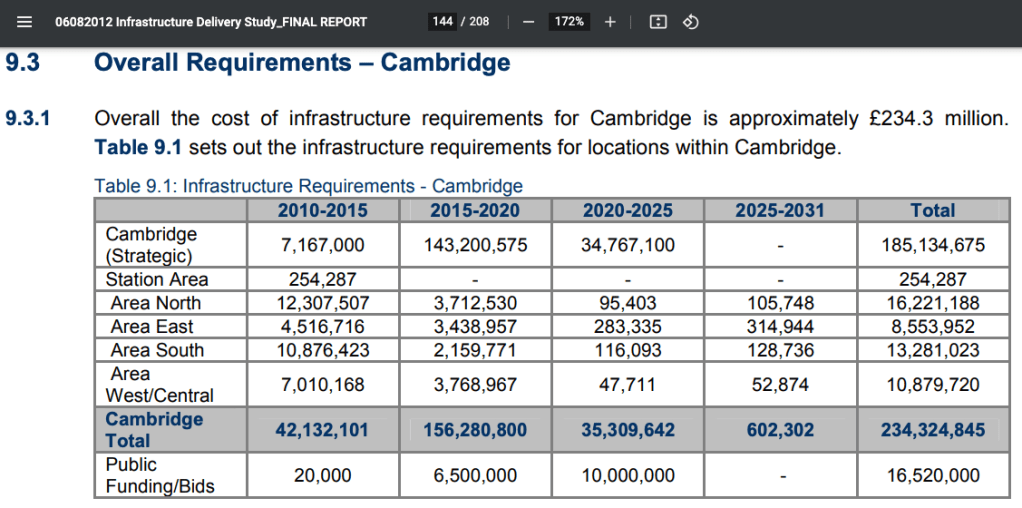Click the grand total value 234,324,845
The width and height of the screenshot is (1022, 508).
coord(932,430)
